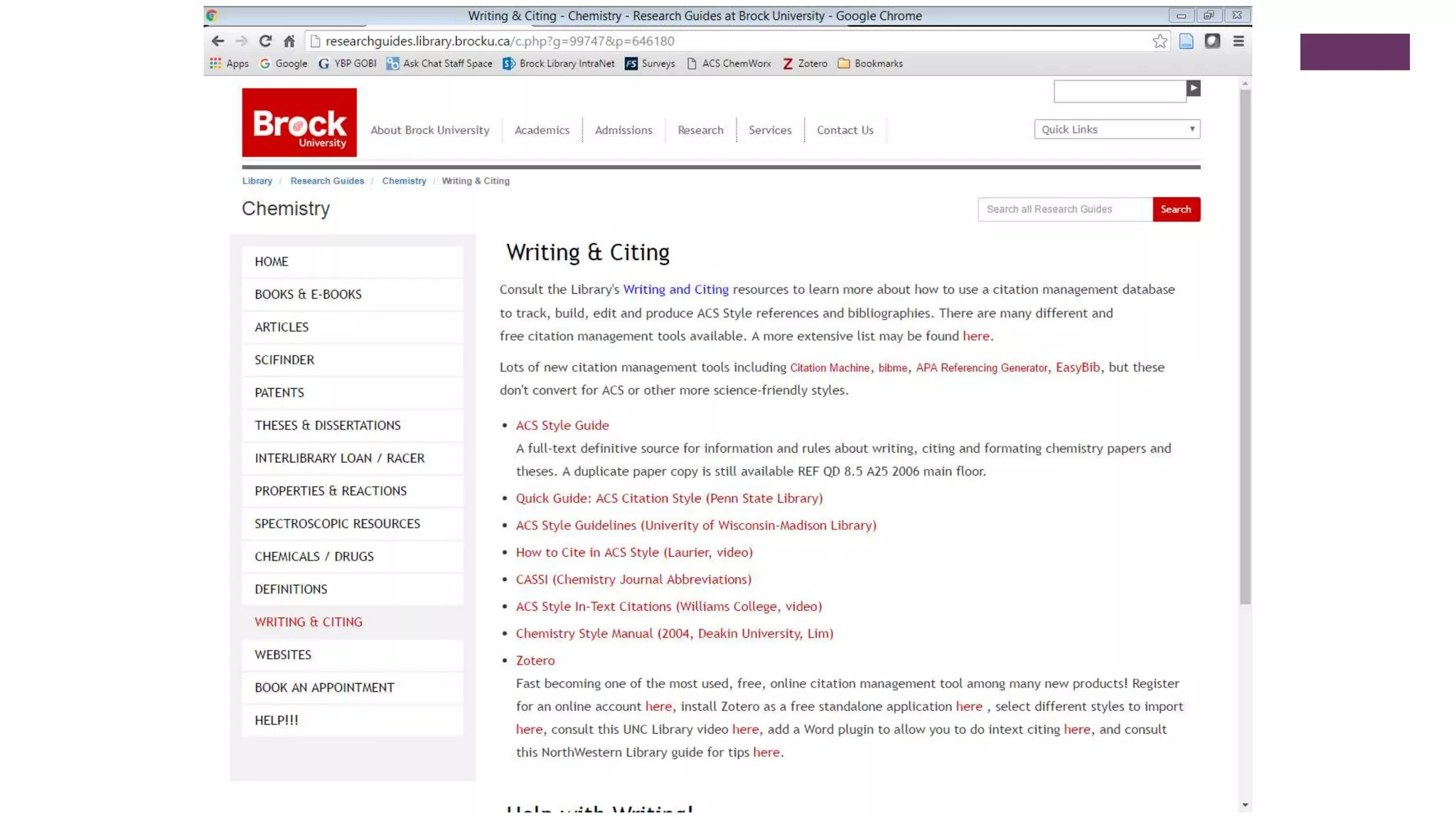This screenshot has height=819, width=1456.
Task: Click the Chemistry breadcrumb link
Action: pyautogui.click(x=404, y=181)
